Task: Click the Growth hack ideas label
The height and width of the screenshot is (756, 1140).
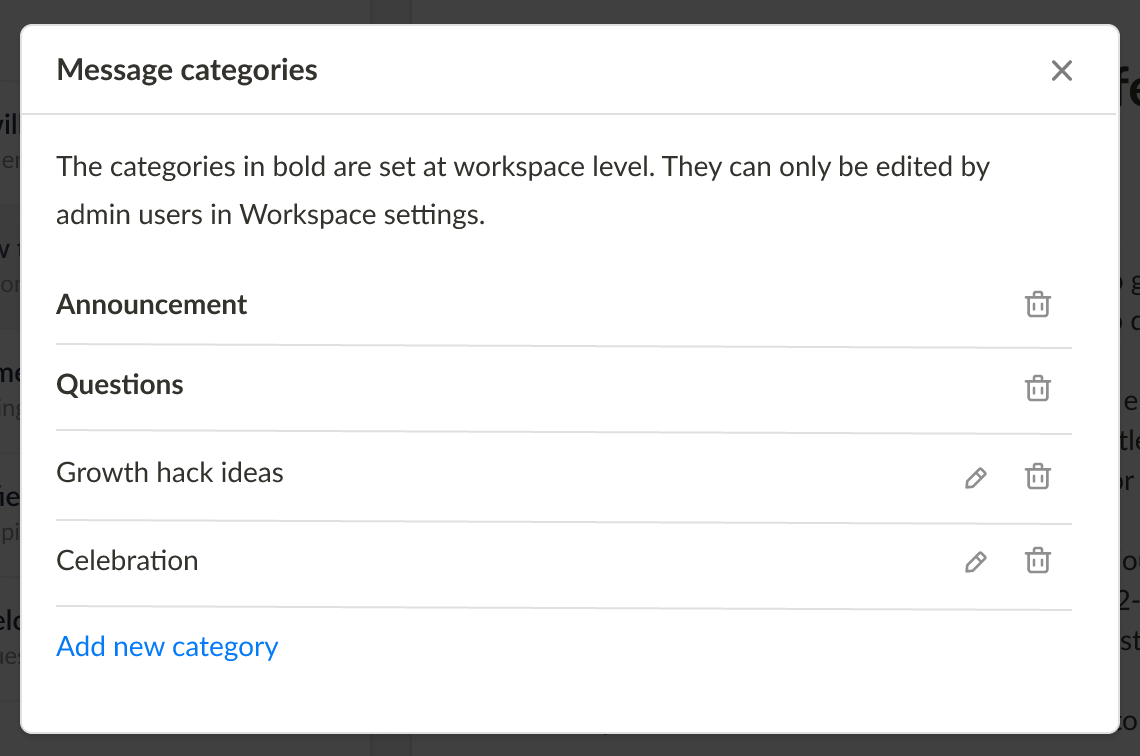Action: [x=170, y=472]
